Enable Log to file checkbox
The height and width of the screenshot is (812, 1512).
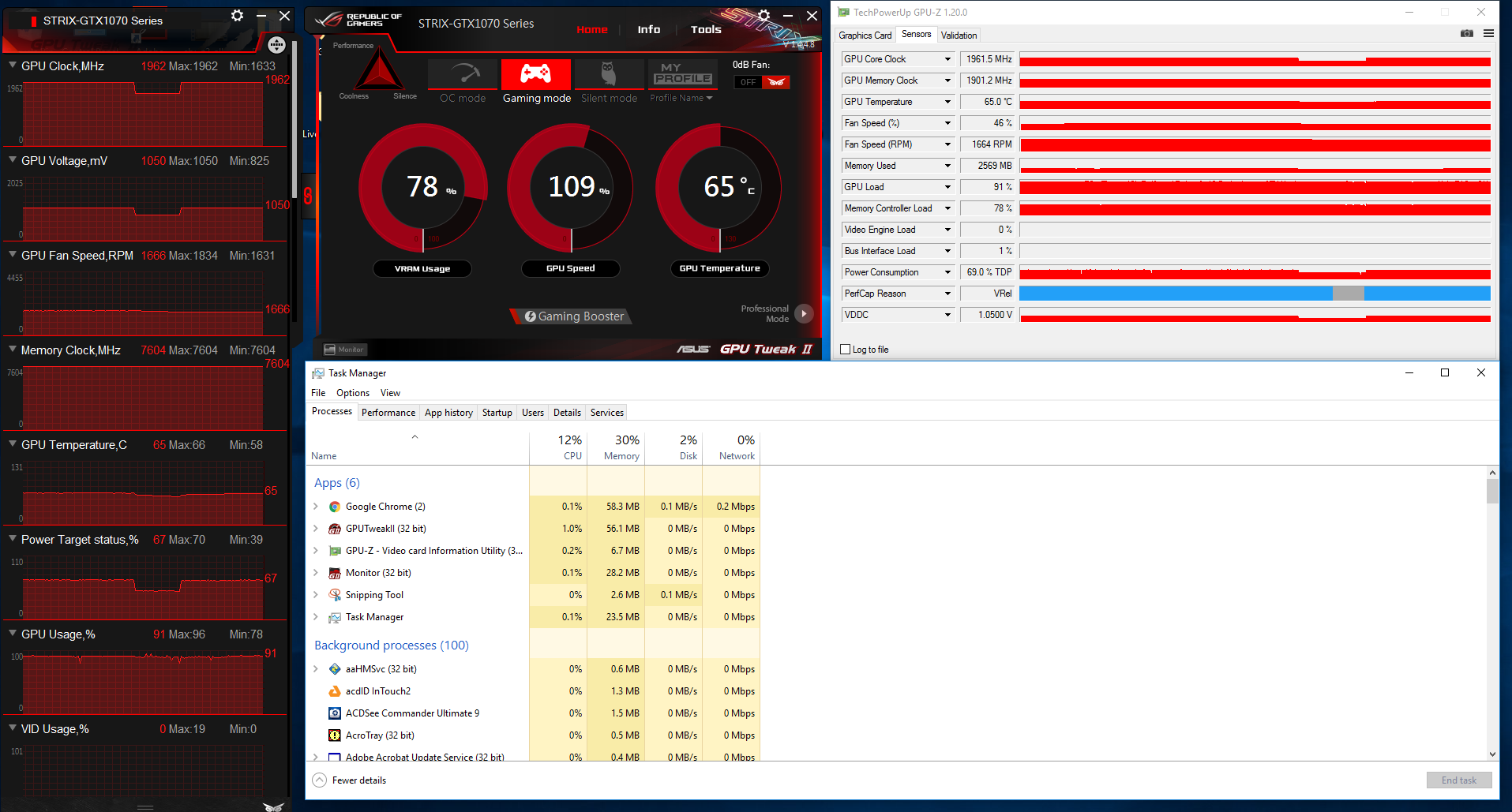pyautogui.click(x=846, y=350)
